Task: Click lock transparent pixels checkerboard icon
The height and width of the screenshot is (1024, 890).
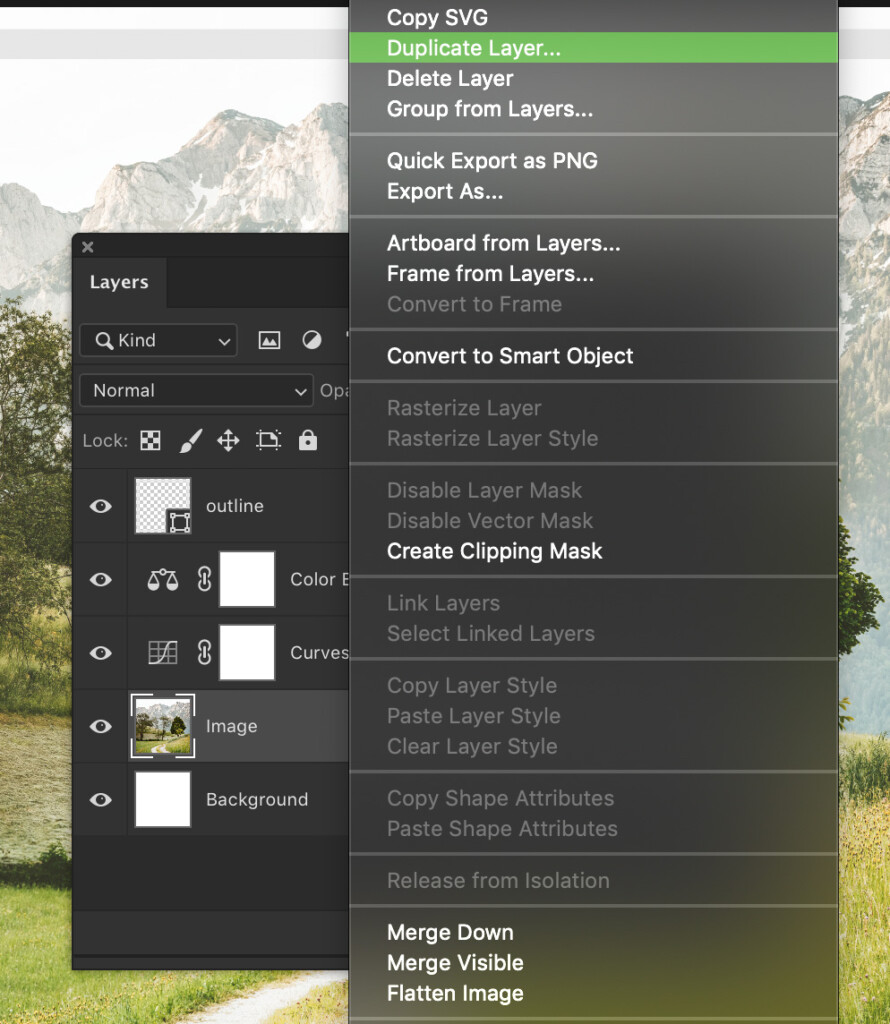Action: (150, 440)
